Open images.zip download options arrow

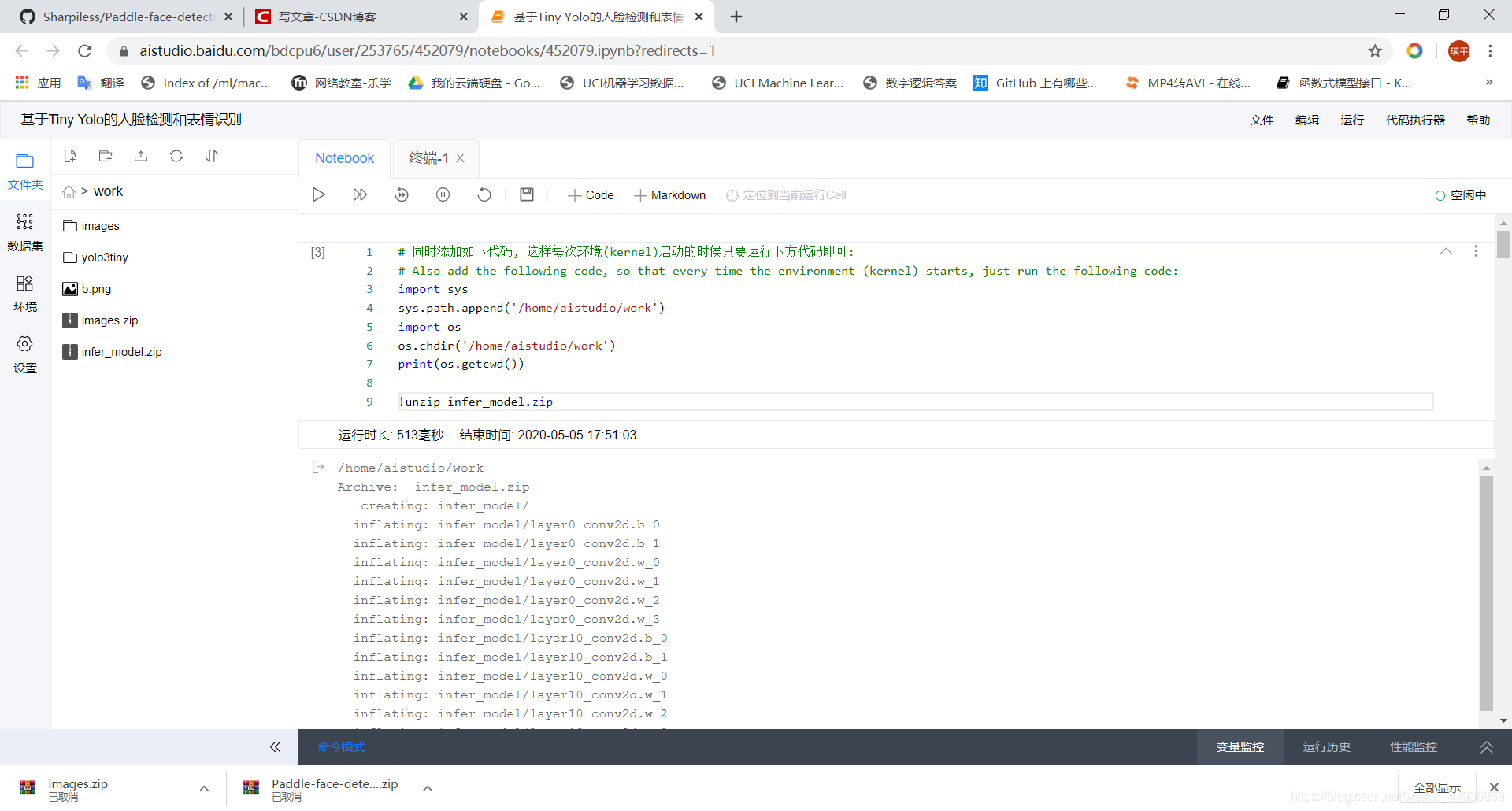tap(204, 788)
